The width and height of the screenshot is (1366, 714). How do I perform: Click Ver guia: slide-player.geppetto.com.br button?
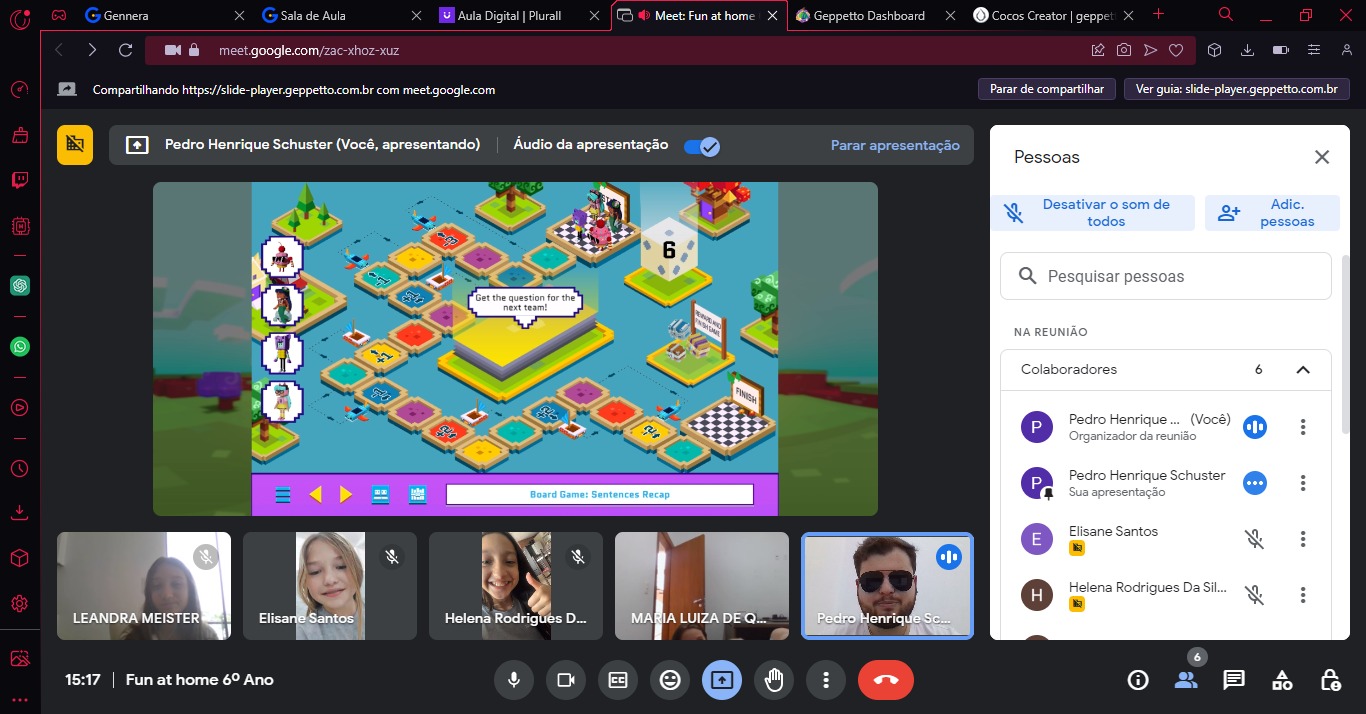click(1237, 89)
